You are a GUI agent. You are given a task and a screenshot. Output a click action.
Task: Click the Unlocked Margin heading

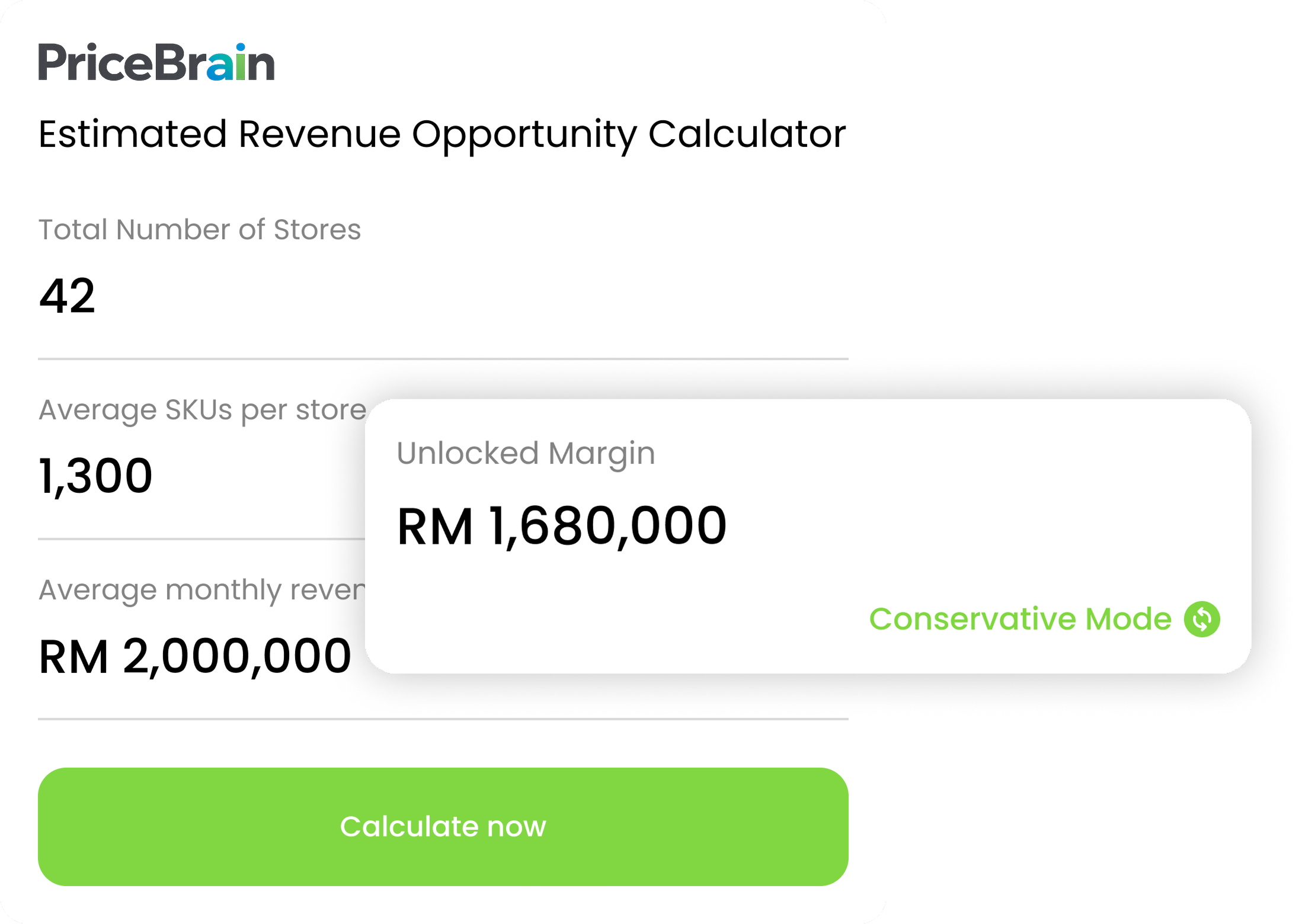pyautogui.click(x=526, y=454)
